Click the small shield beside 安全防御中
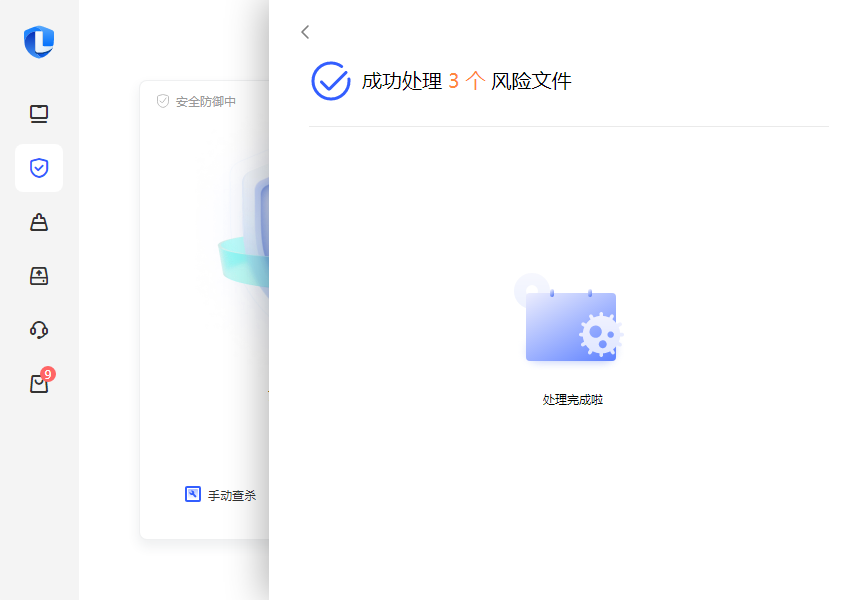The width and height of the screenshot is (867, 600). coord(163,101)
